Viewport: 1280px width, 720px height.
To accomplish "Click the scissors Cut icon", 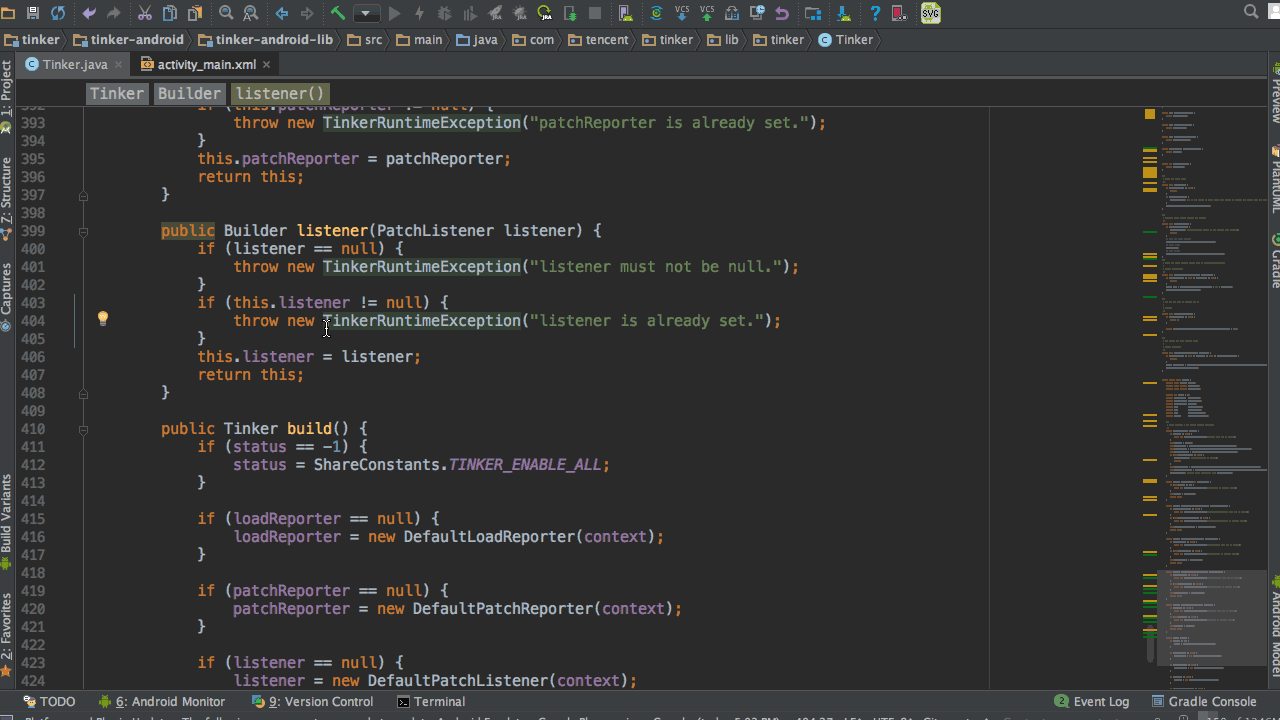I will click(145, 13).
